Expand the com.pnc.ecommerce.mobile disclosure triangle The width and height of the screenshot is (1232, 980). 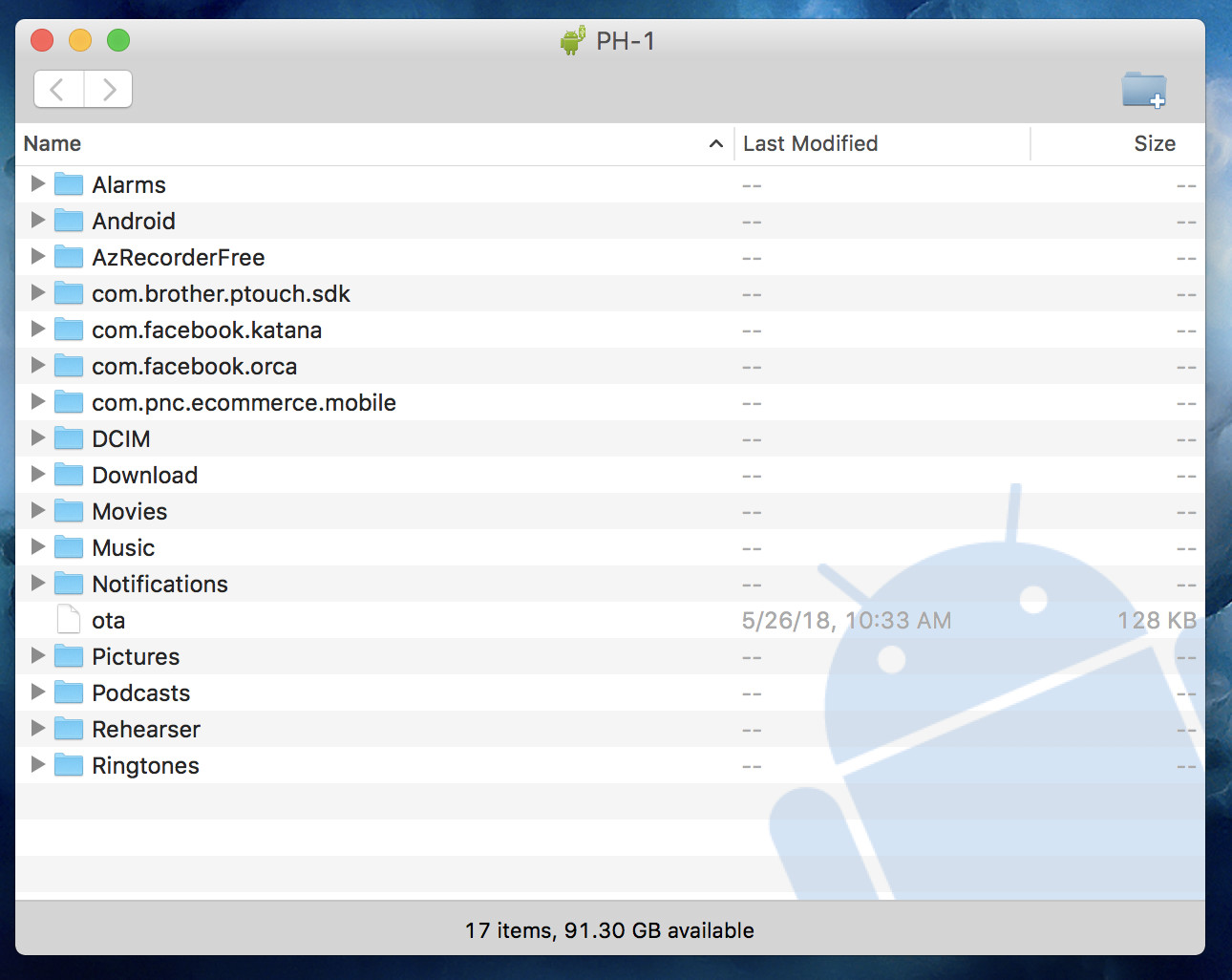click(38, 401)
